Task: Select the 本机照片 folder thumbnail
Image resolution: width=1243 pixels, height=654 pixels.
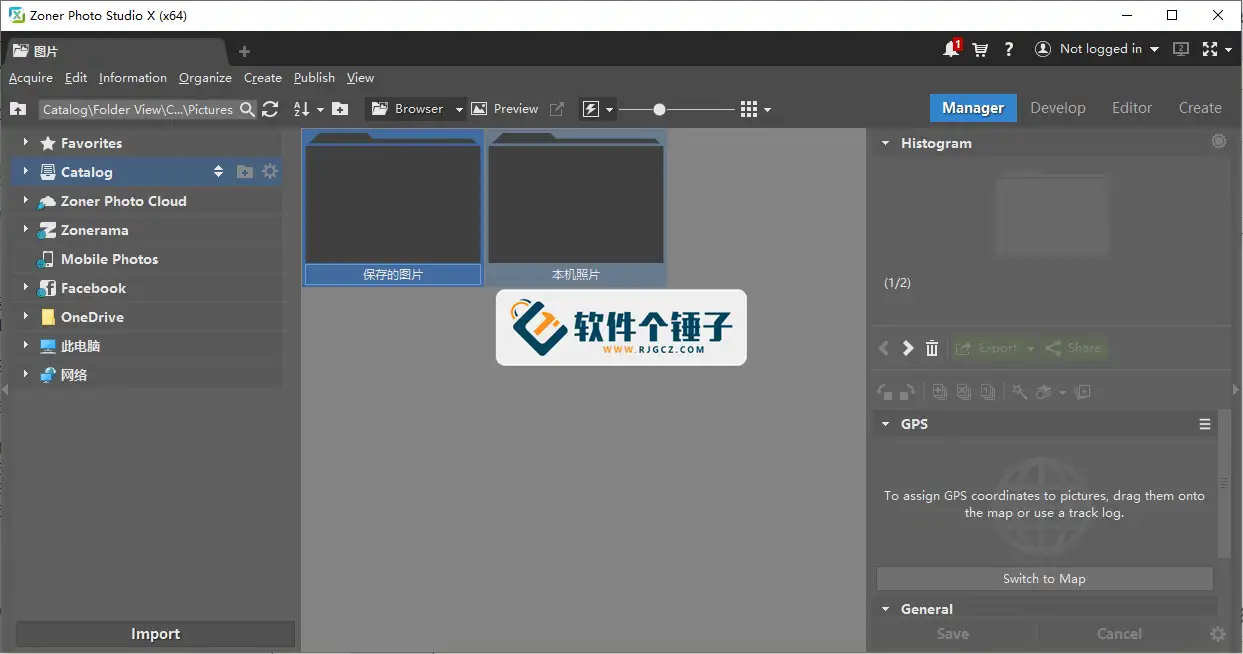Action: coord(576,208)
